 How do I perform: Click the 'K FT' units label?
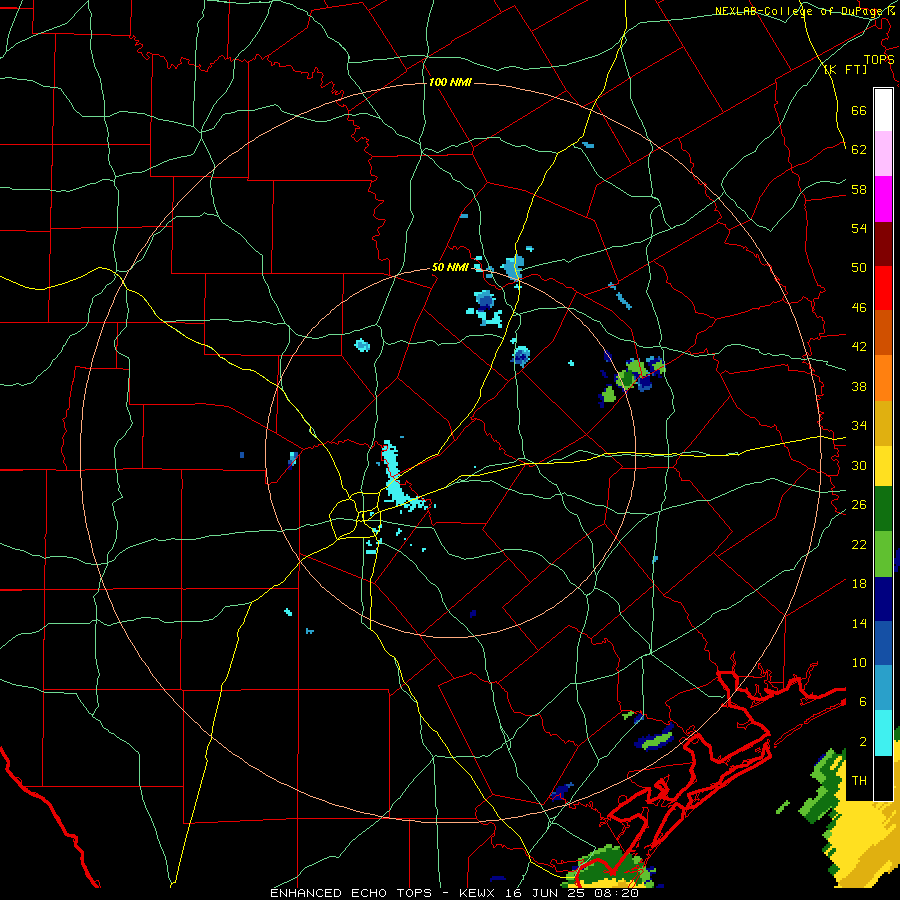point(845,69)
